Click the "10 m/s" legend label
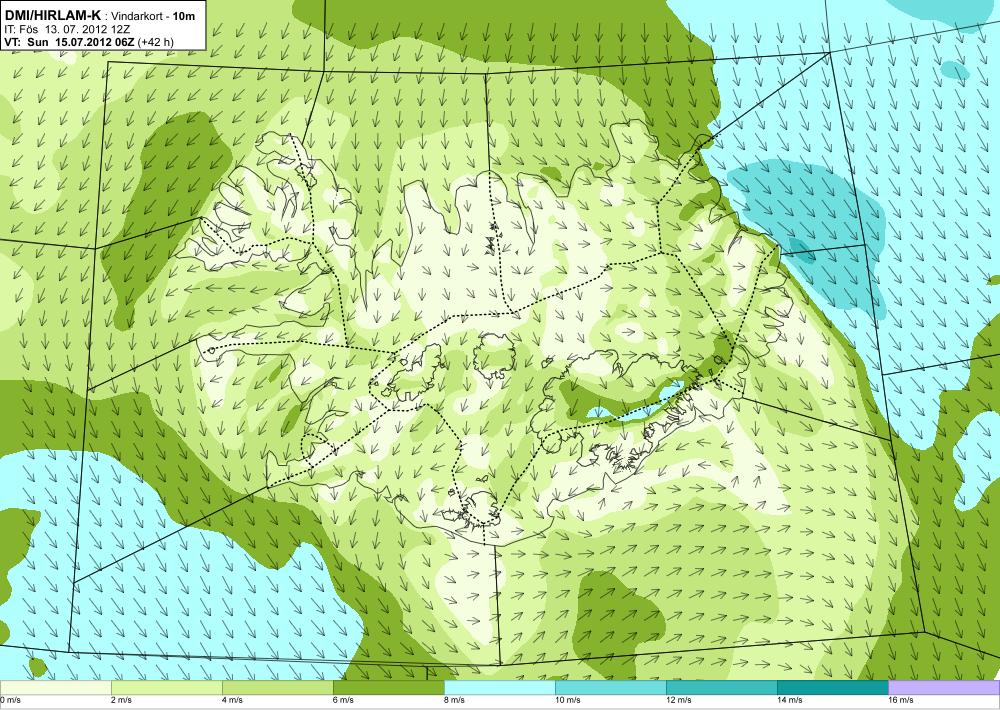 point(568,700)
